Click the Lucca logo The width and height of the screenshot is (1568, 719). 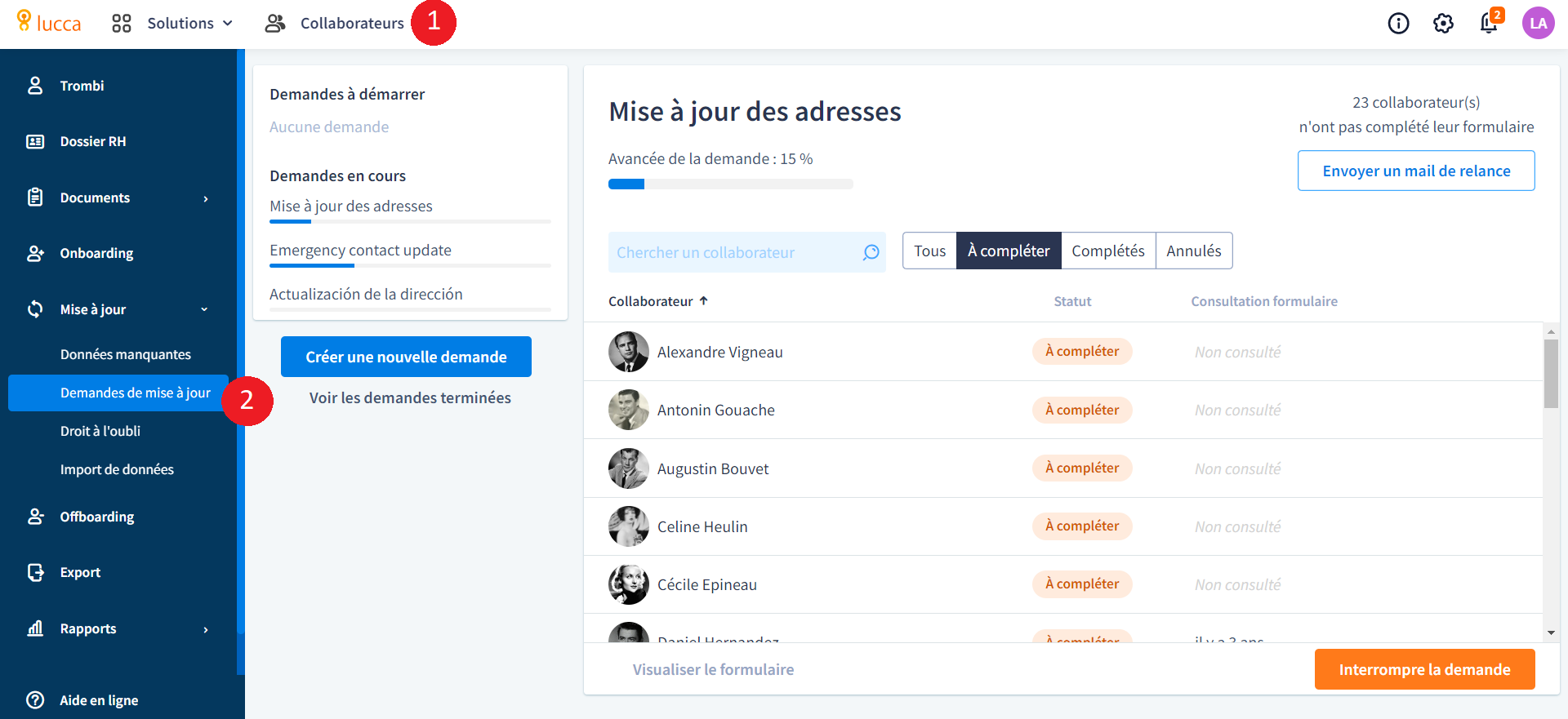(x=49, y=22)
